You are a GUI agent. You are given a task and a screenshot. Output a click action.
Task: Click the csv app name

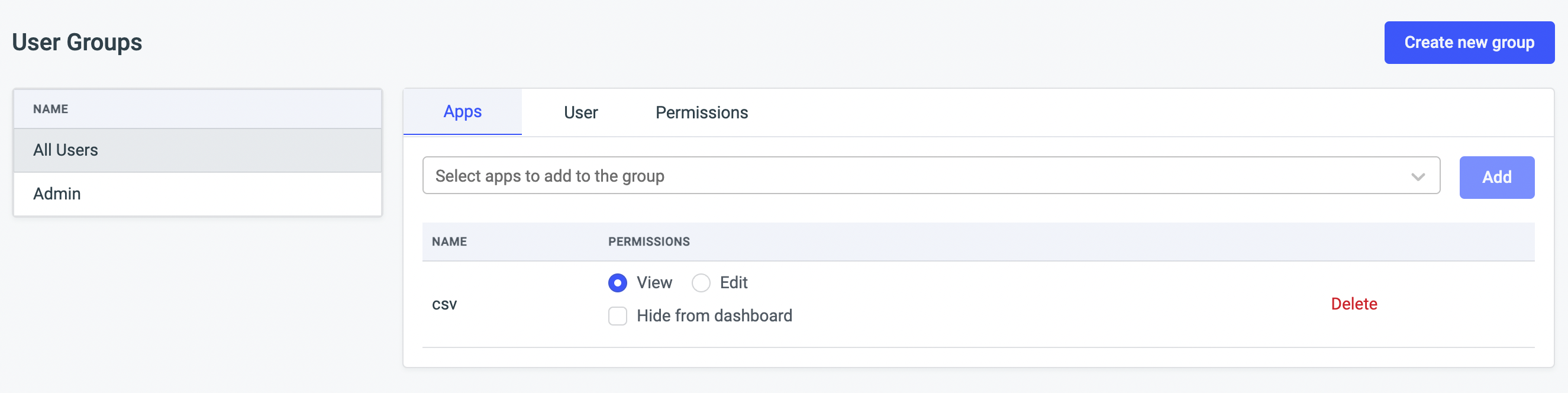[x=444, y=304]
